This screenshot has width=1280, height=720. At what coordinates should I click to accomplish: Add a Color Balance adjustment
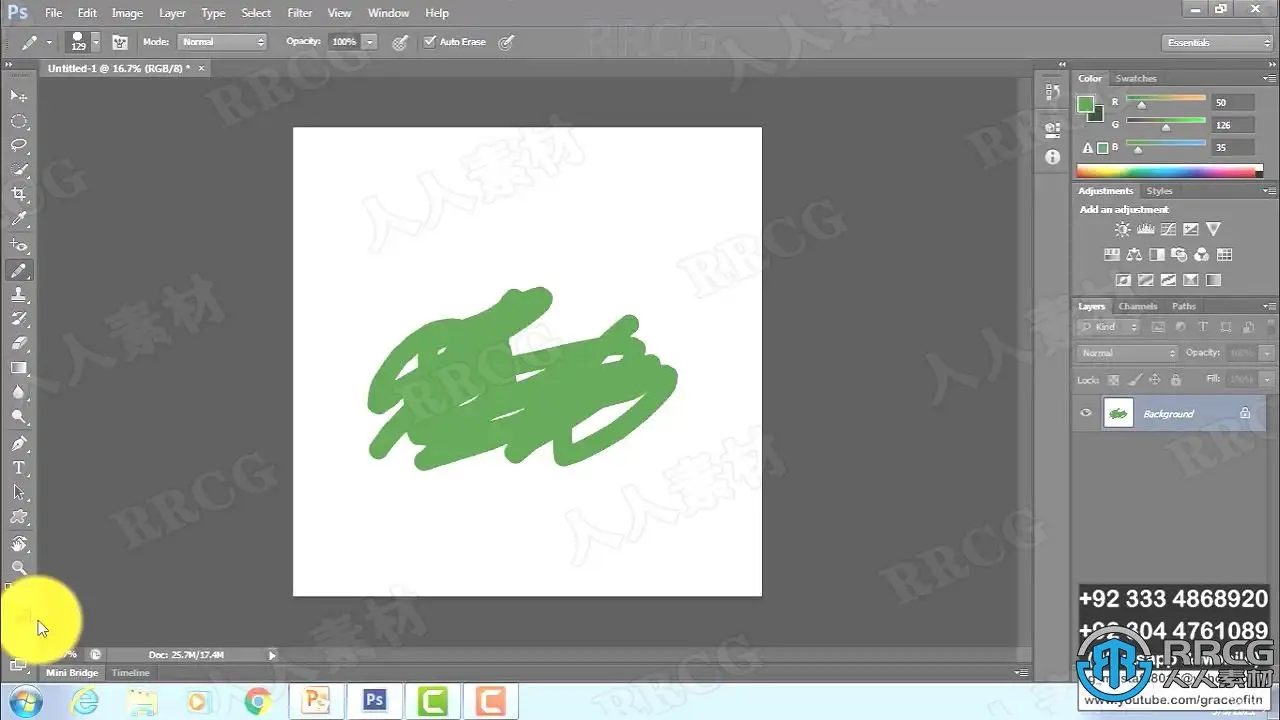tap(1134, 255)
